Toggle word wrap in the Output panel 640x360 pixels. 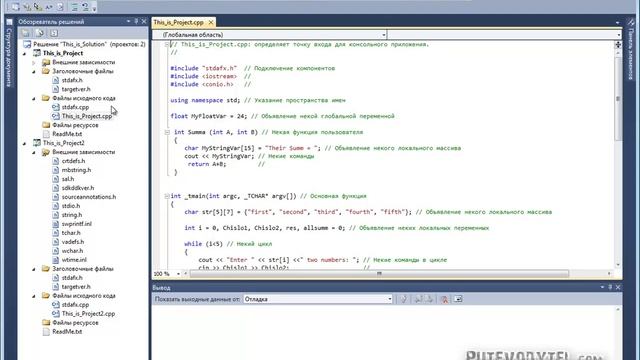[458, 299]
